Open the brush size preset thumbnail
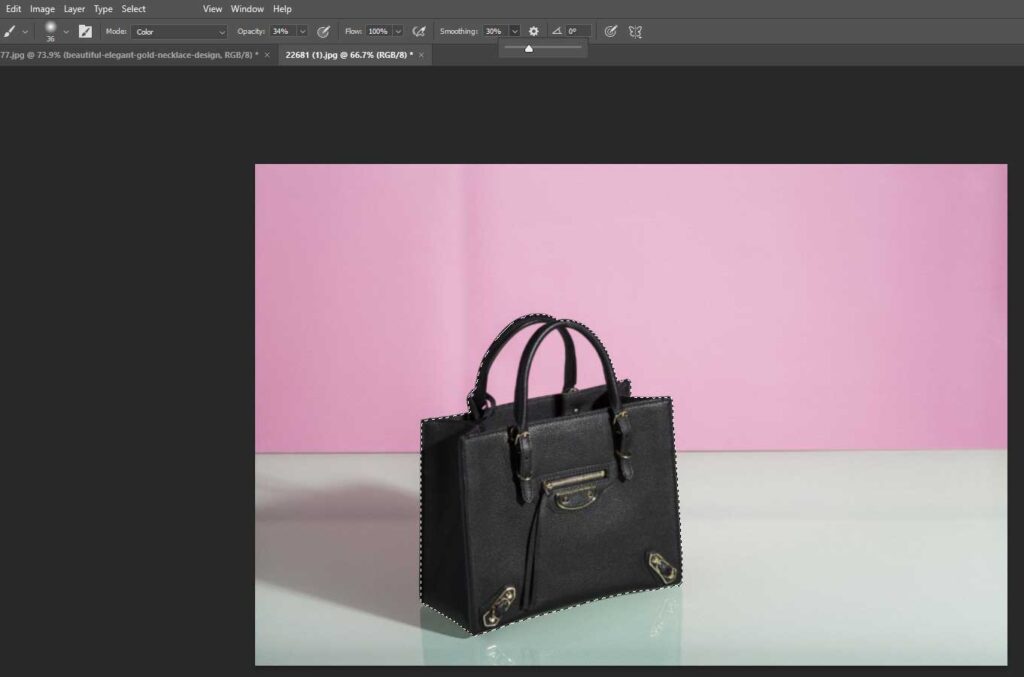 coord(50,29)
